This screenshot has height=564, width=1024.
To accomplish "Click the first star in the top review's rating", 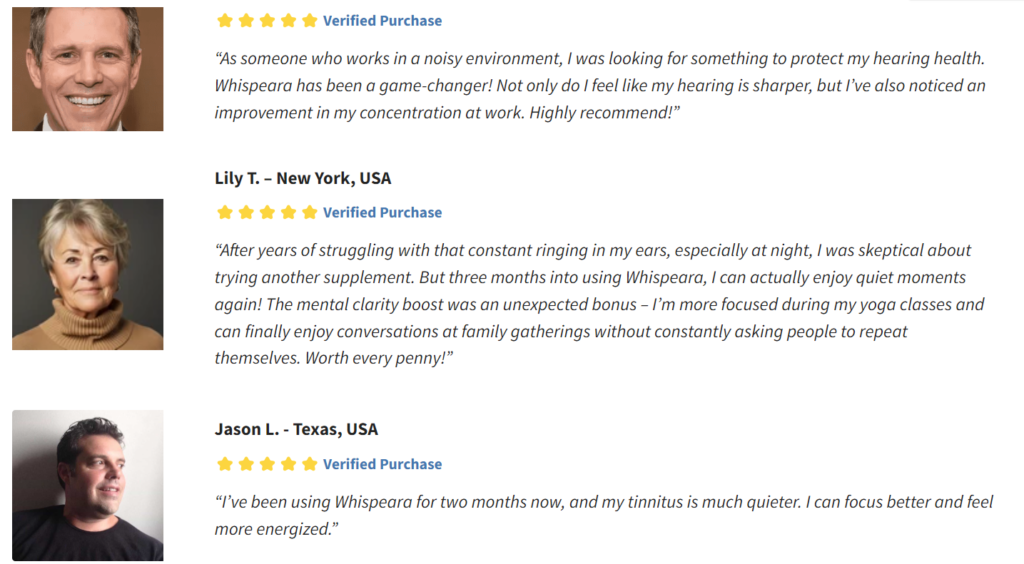I will [225, 21].
